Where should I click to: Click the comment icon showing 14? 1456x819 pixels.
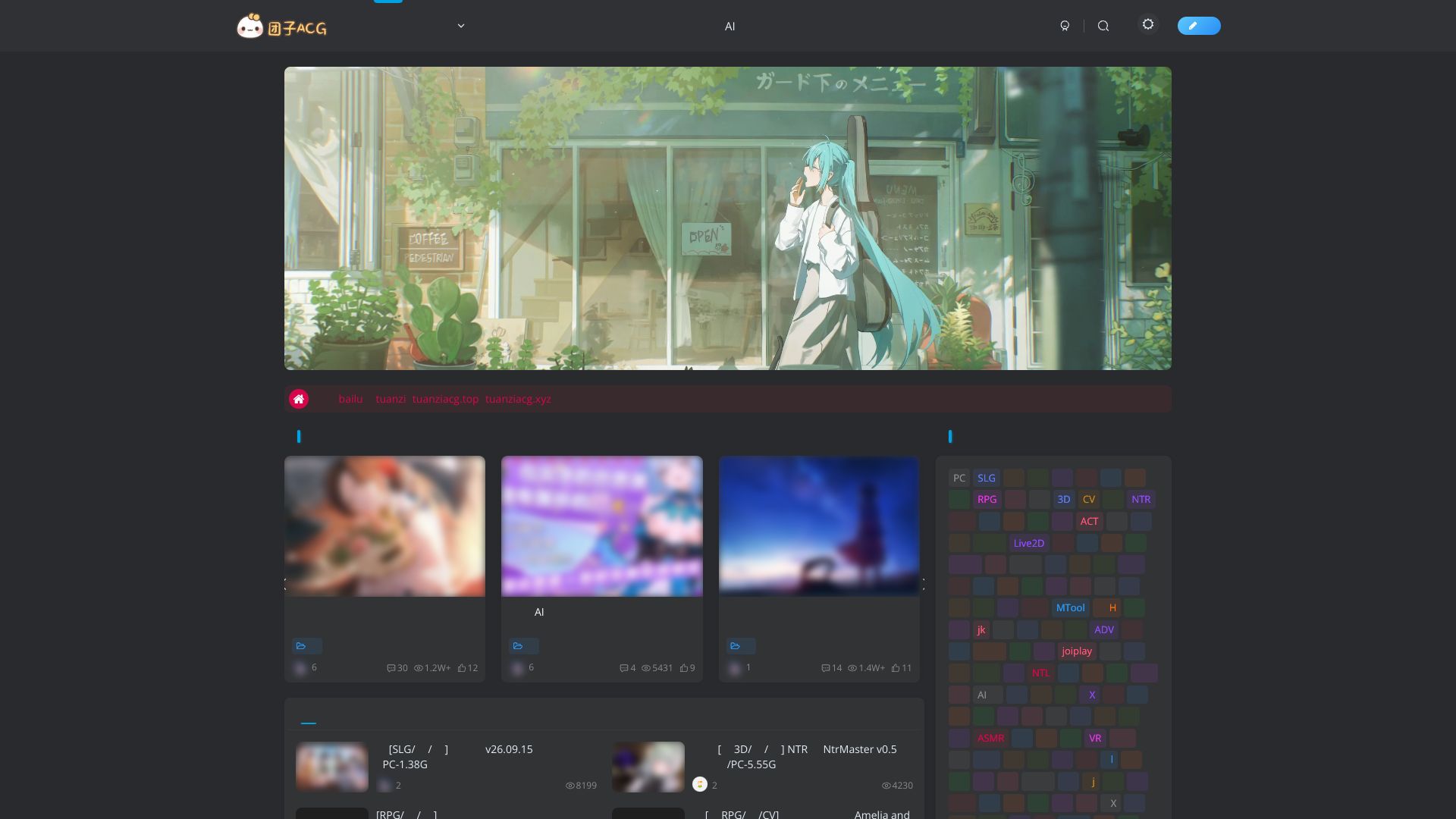coord(826,668)
